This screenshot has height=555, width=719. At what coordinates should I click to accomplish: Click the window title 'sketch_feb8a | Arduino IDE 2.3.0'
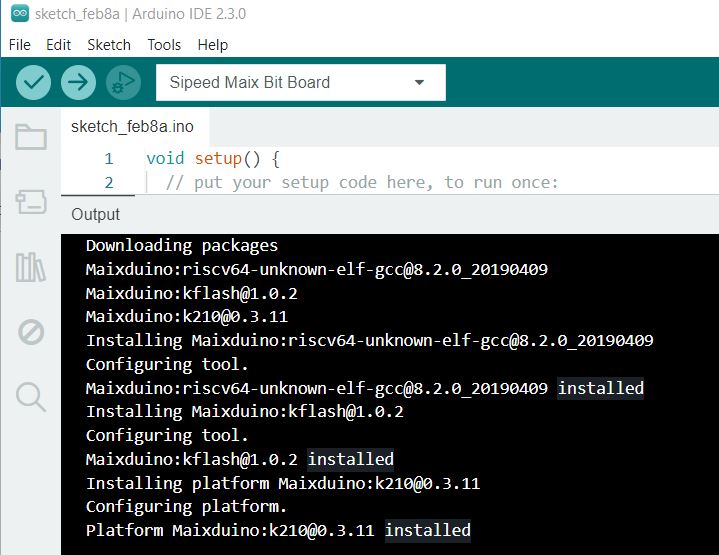coord(140,14)
